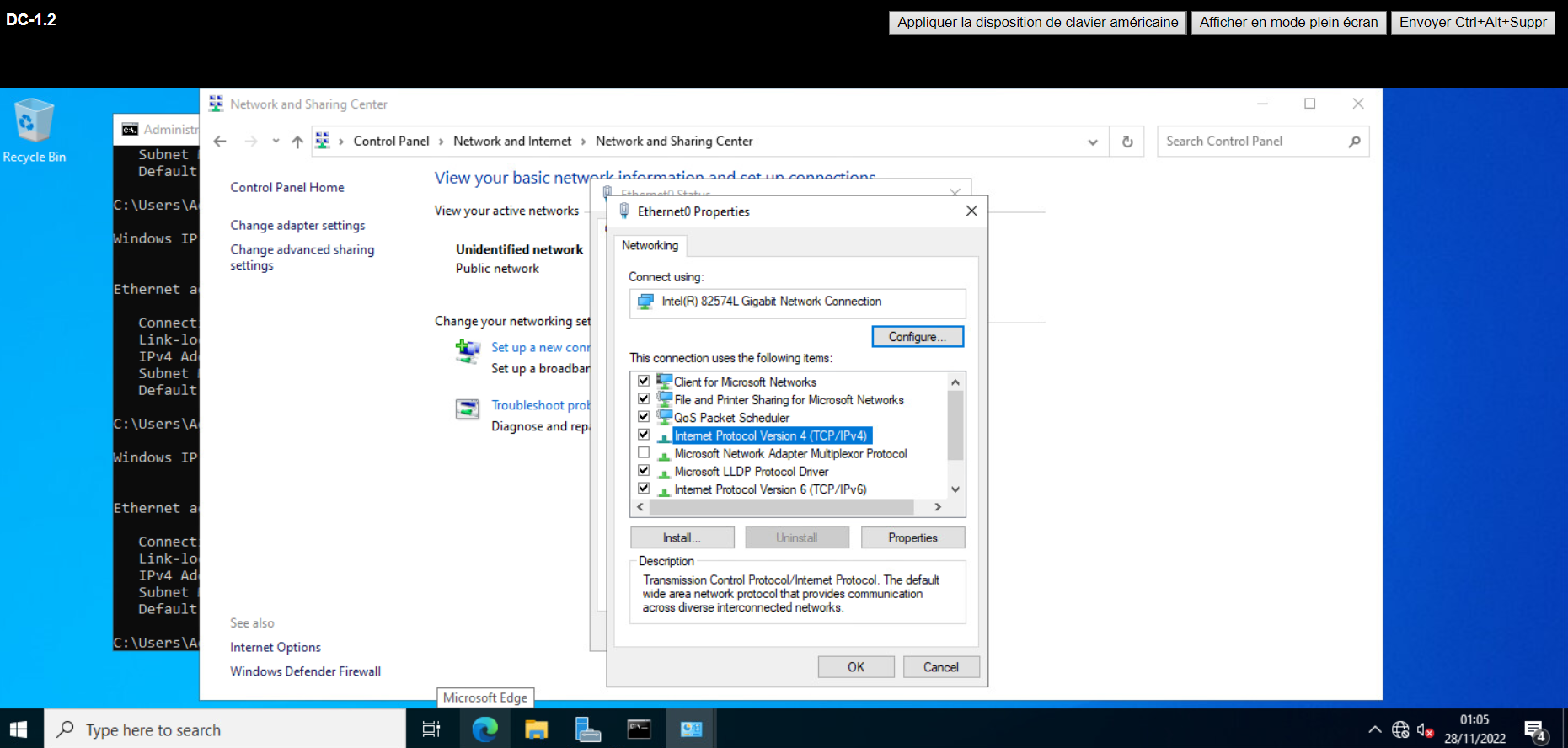
Task: Select the Control Panel taskbar icon
Action: pyautogui.click(x=691, y=729)
